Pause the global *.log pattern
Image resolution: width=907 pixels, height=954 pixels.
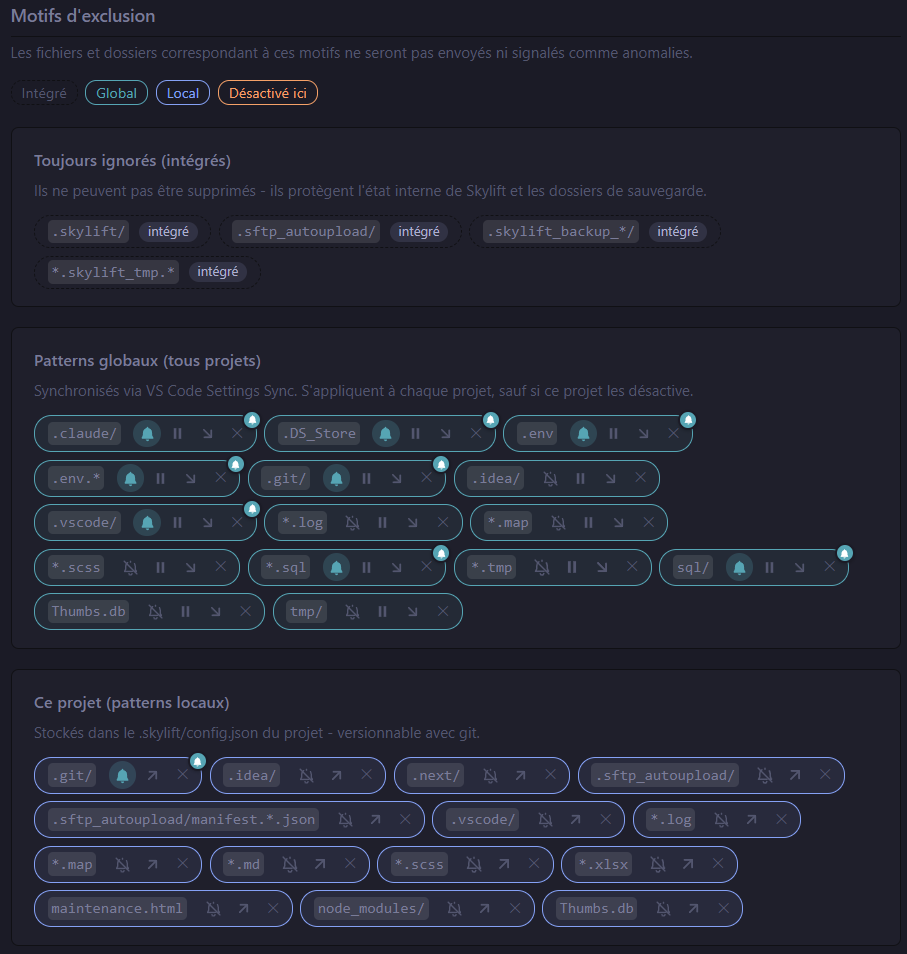tap(383, 523)
